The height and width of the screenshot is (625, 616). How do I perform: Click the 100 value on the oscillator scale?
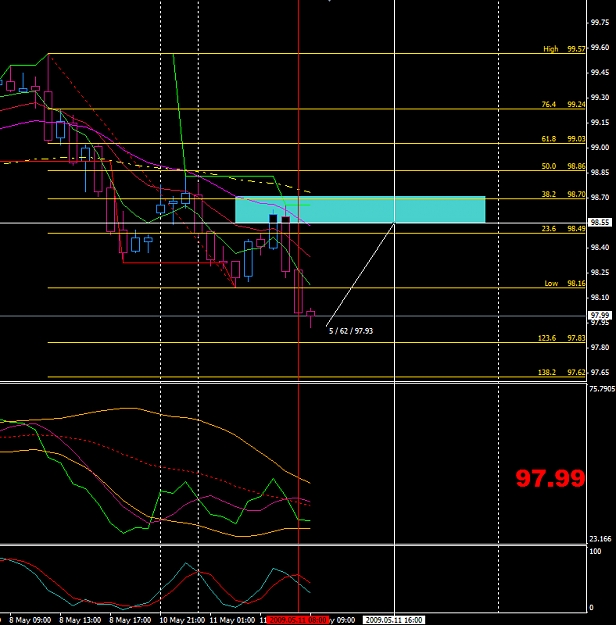(x=595, y=551)
